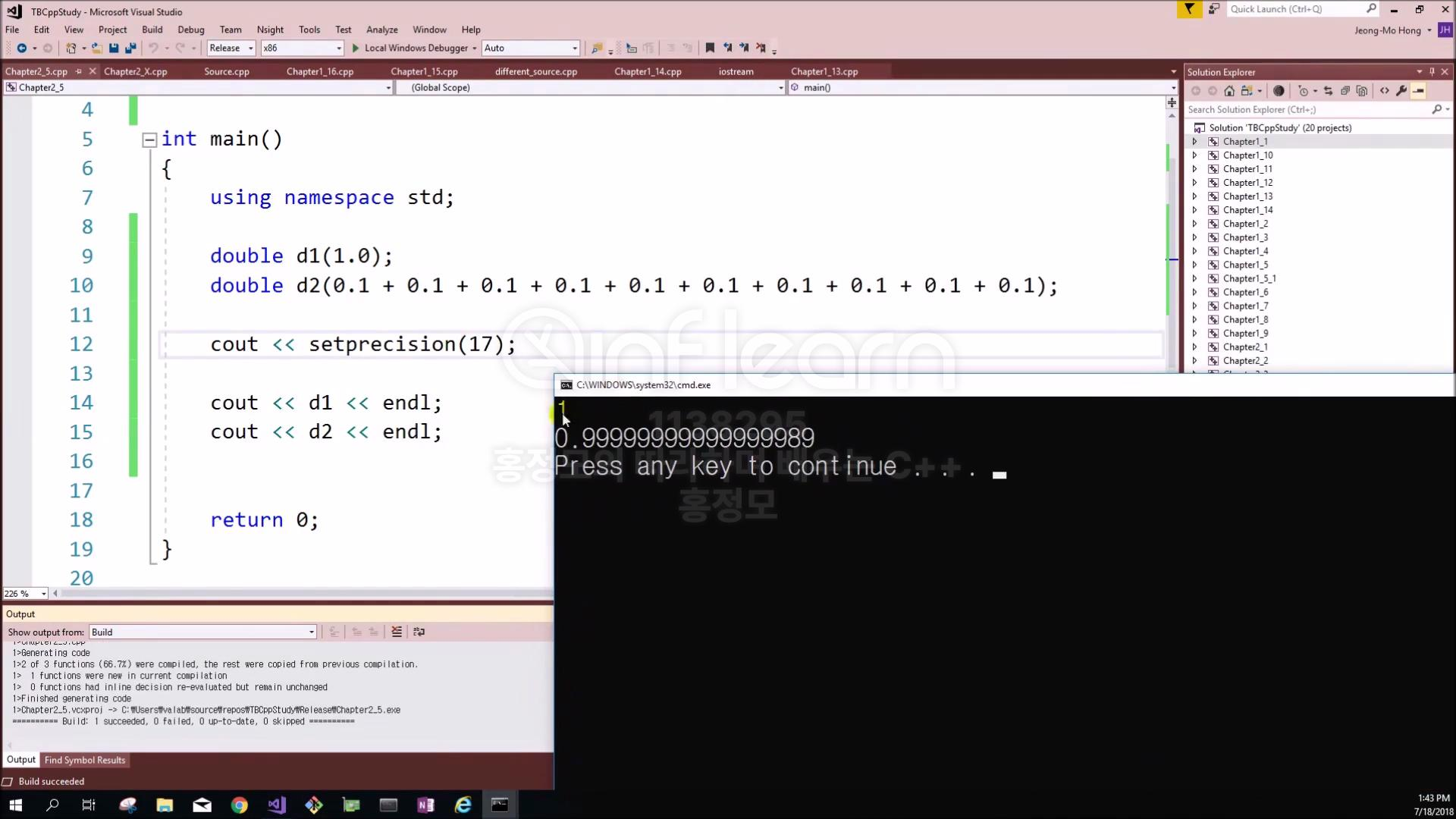Toggle pin on Chapter2_5.cpp tab
Viewport: 1456px width, 819px height.
click(x=78, y=71)
